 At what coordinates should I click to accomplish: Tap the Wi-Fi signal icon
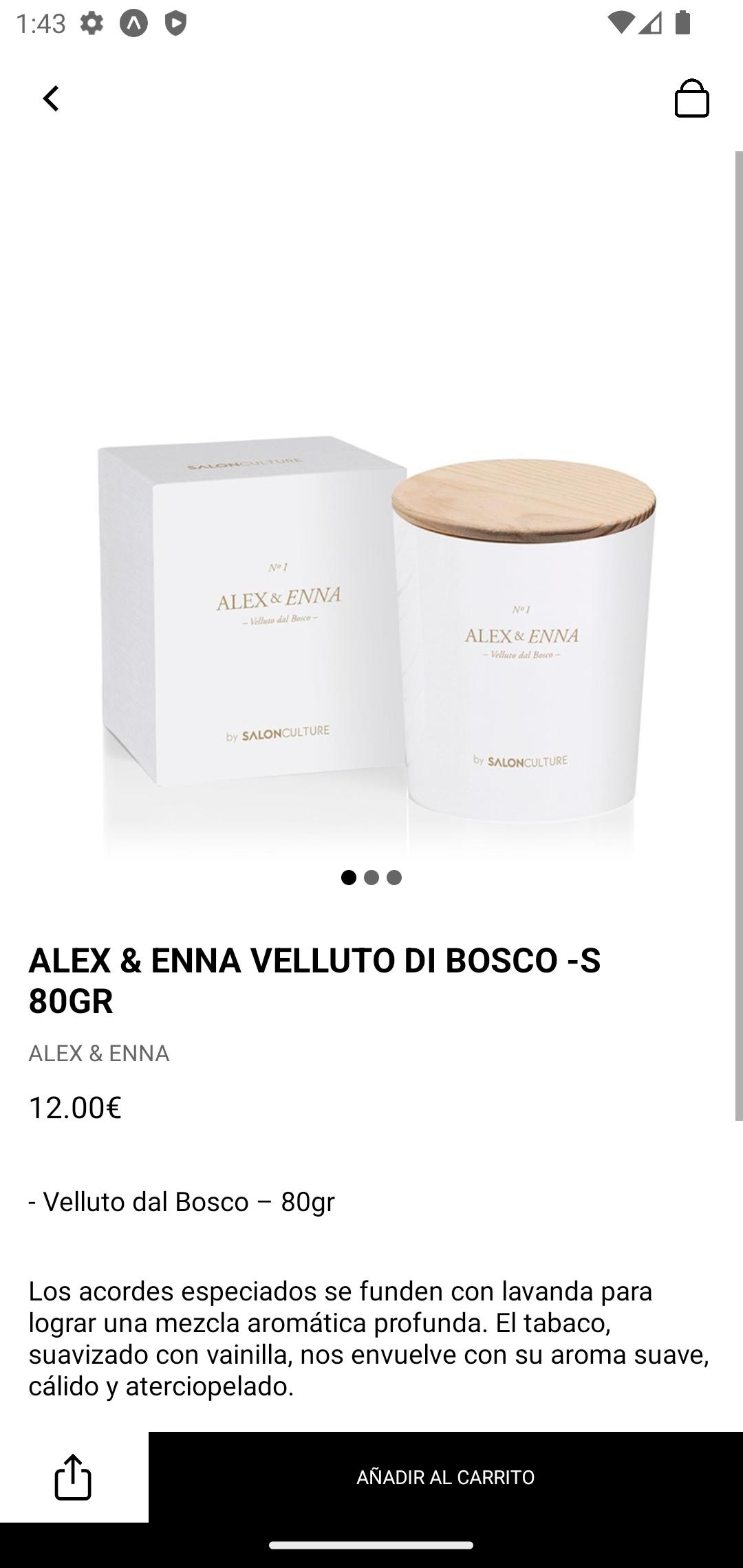tap(621, 23)
